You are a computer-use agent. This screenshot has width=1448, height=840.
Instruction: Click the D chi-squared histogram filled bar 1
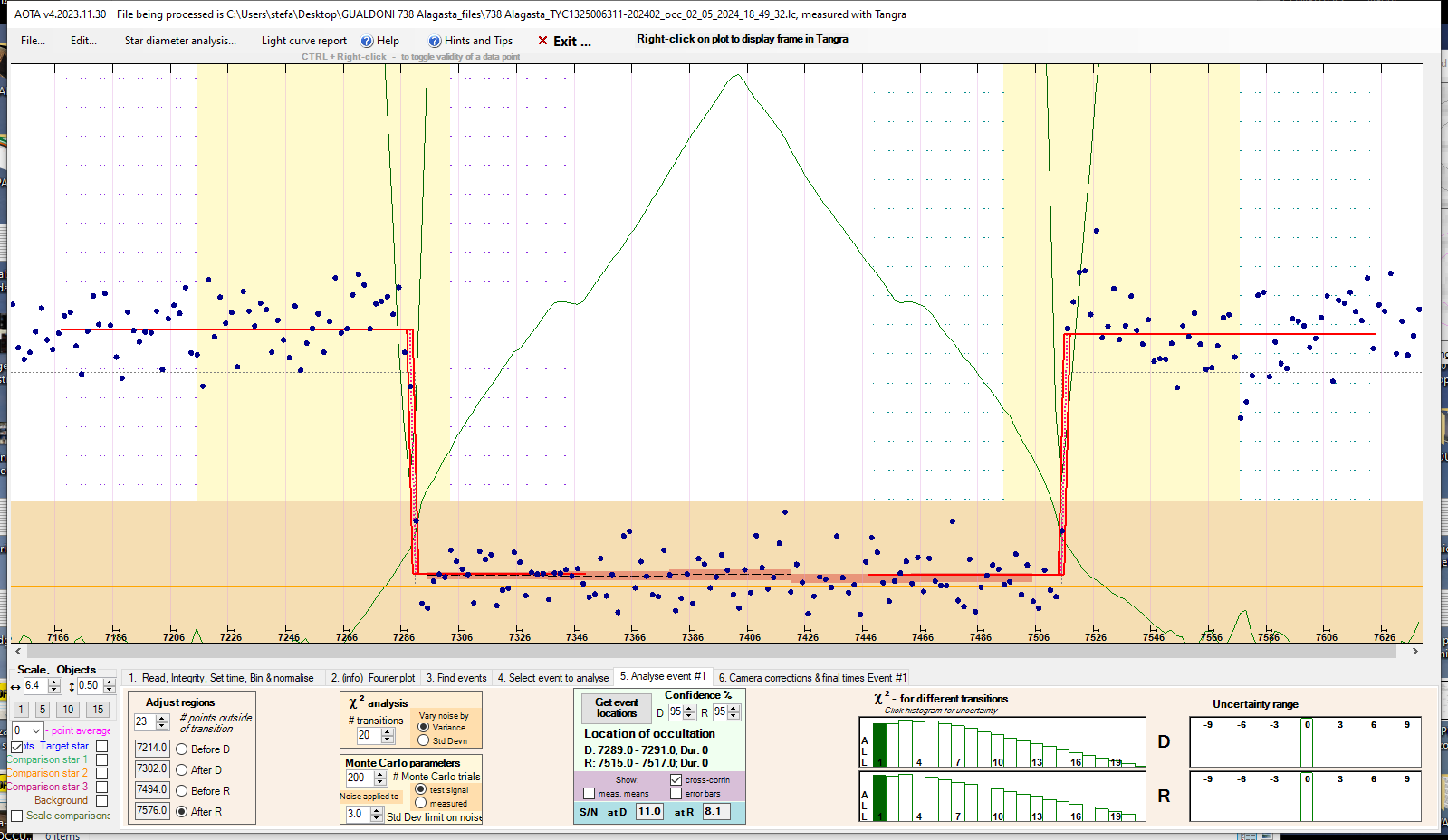click(x=879, y=745)
